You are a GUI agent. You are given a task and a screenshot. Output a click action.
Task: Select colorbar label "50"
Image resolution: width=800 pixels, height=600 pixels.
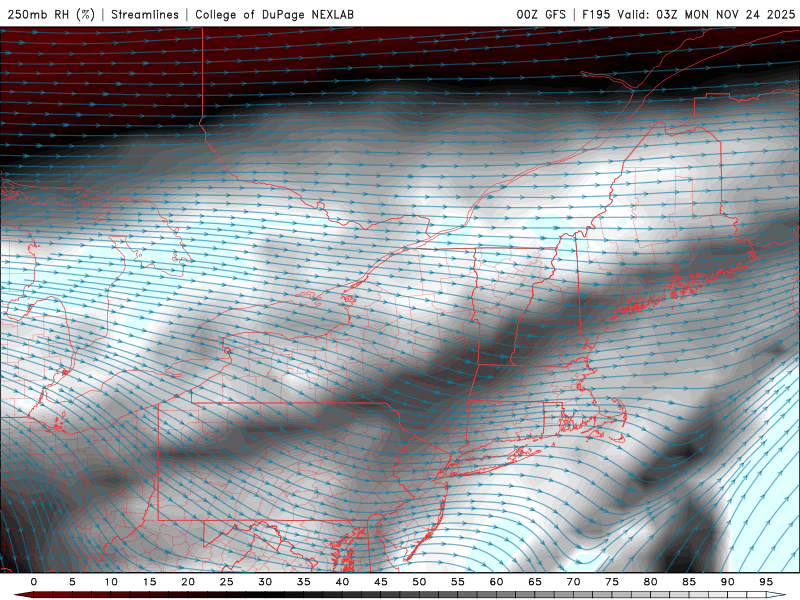click(x=419, y=582)
